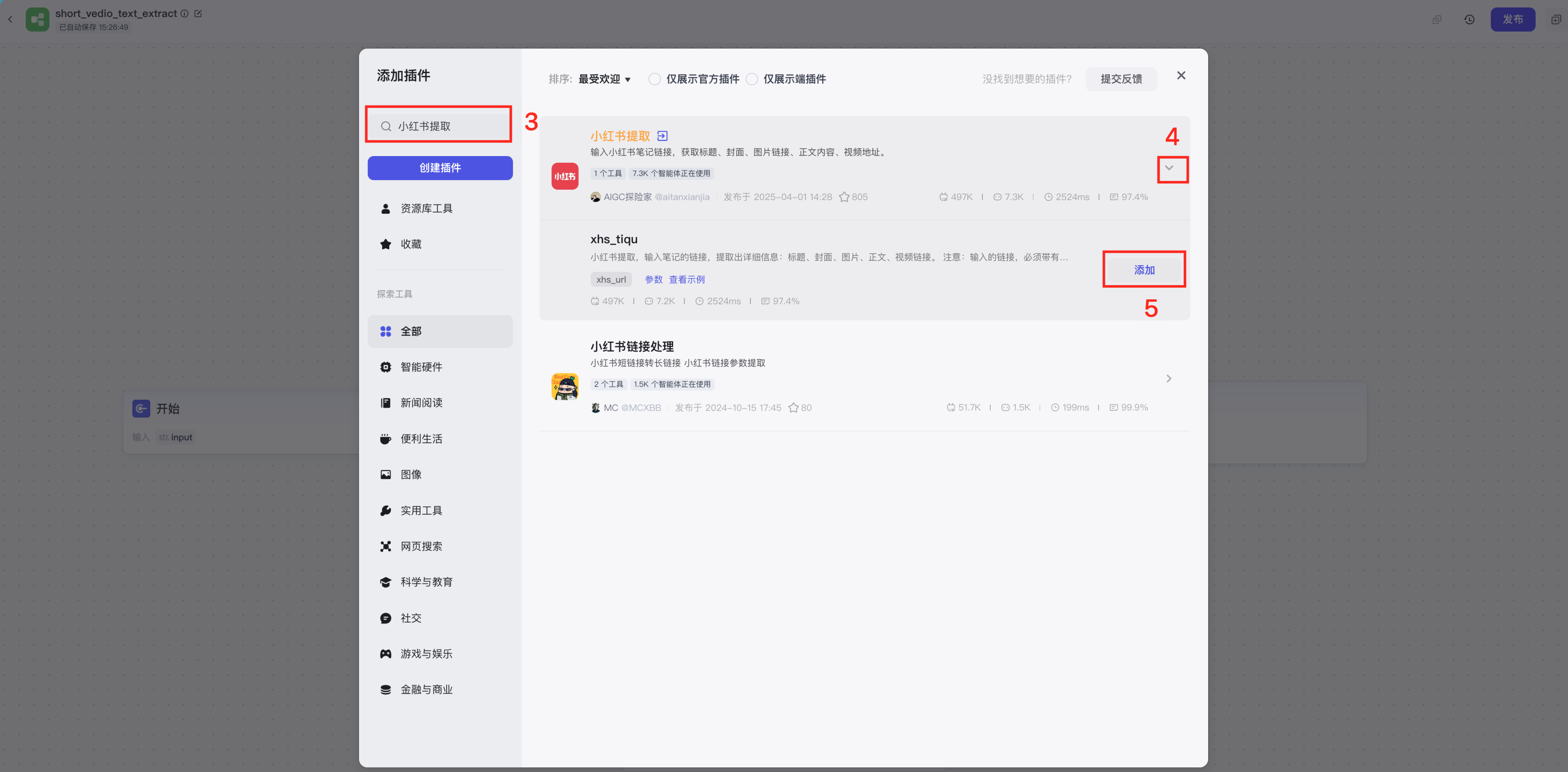Image resolution: width=1568 pixels, height=772 pixels.
Task: Click the 提交反馈 button
Action: (1121, 79)
